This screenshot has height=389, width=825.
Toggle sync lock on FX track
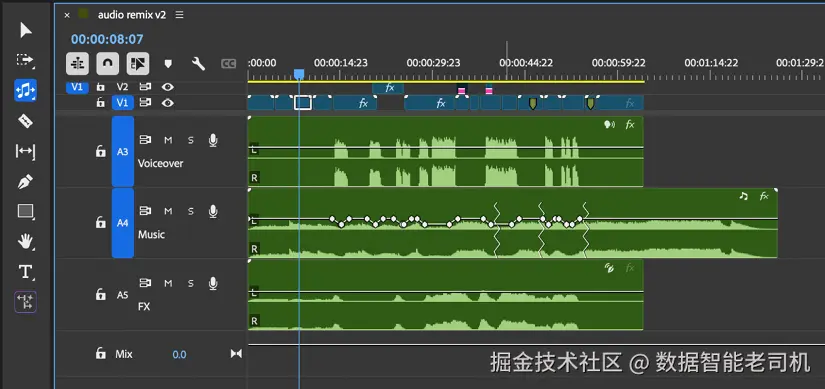click(x=145, y=283)
